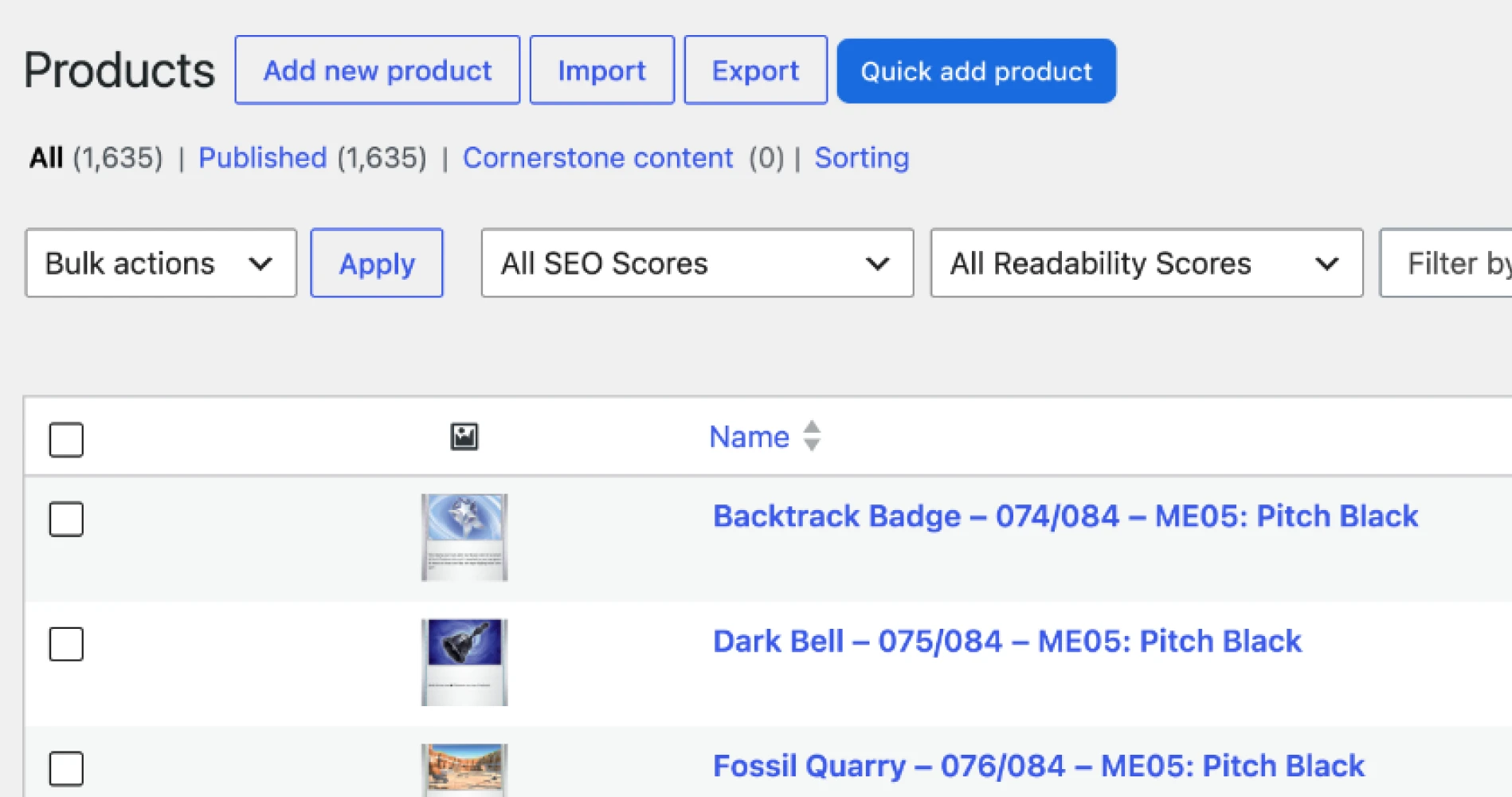The width and height of the screenshot is (1512, 797).
Task: Sort products by the Name arrows
Action: tap(812, 436)
